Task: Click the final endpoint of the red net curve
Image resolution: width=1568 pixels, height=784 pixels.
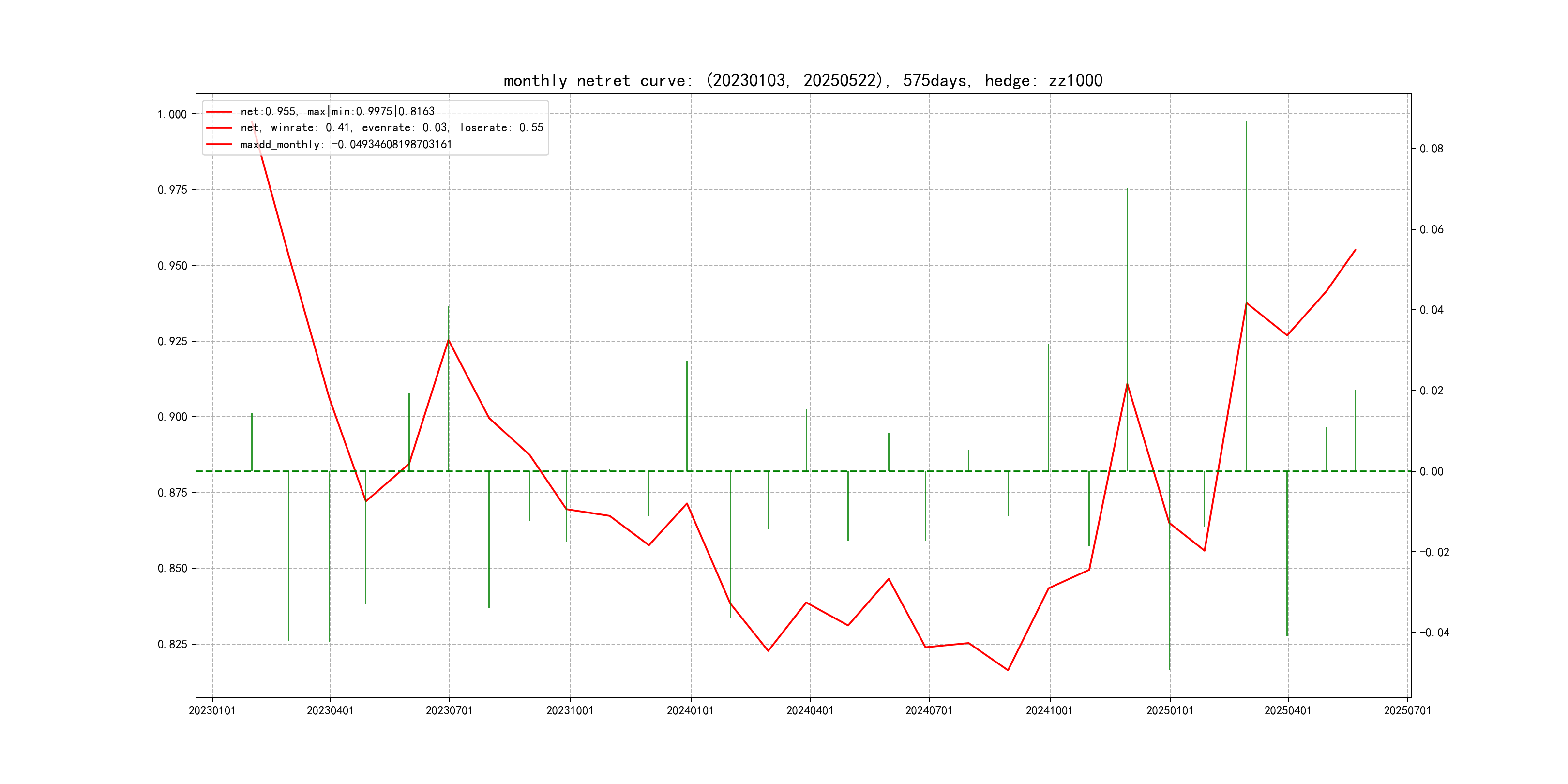Action: (x=1355, y=250)
